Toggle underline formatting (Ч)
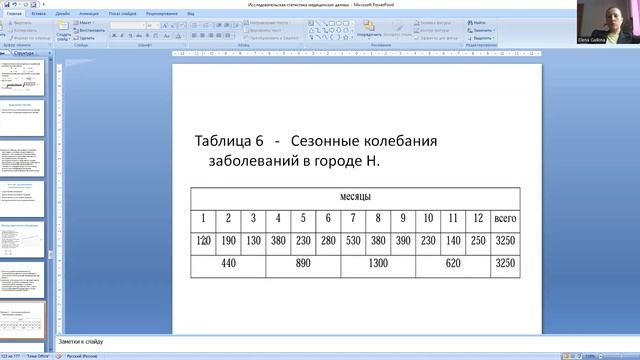The height and width of the screenshot is (360, 640). pyautogui.click(x=130, y=36)
